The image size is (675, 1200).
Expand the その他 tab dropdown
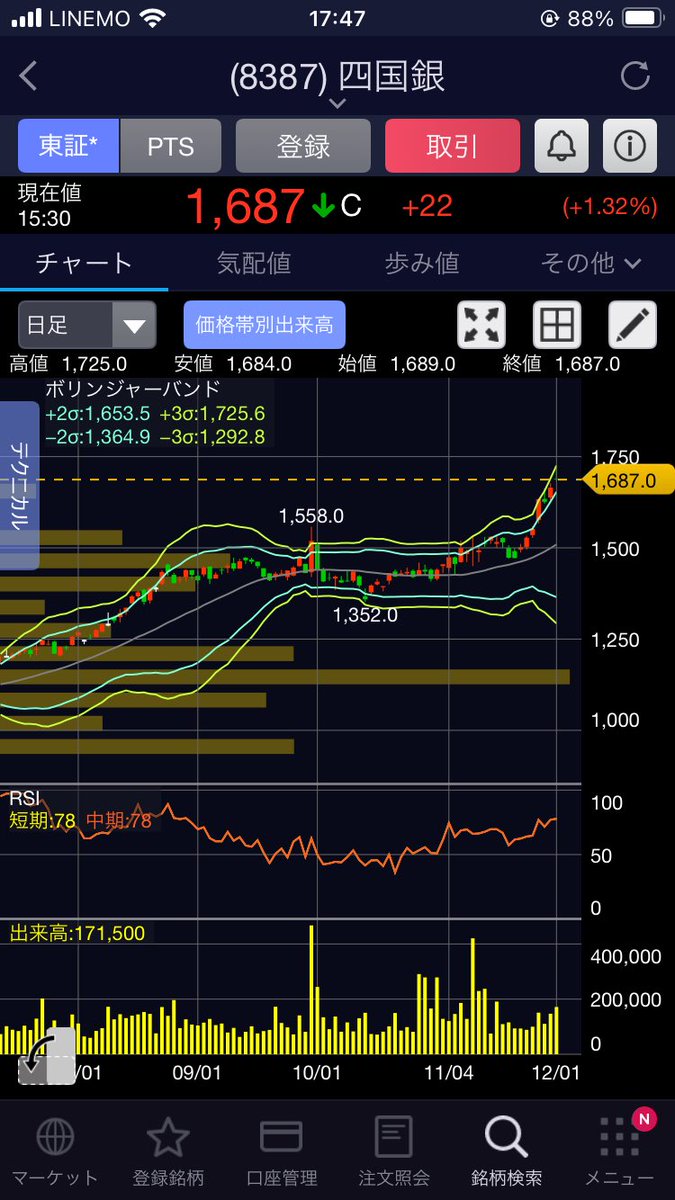tap(590, 263)
